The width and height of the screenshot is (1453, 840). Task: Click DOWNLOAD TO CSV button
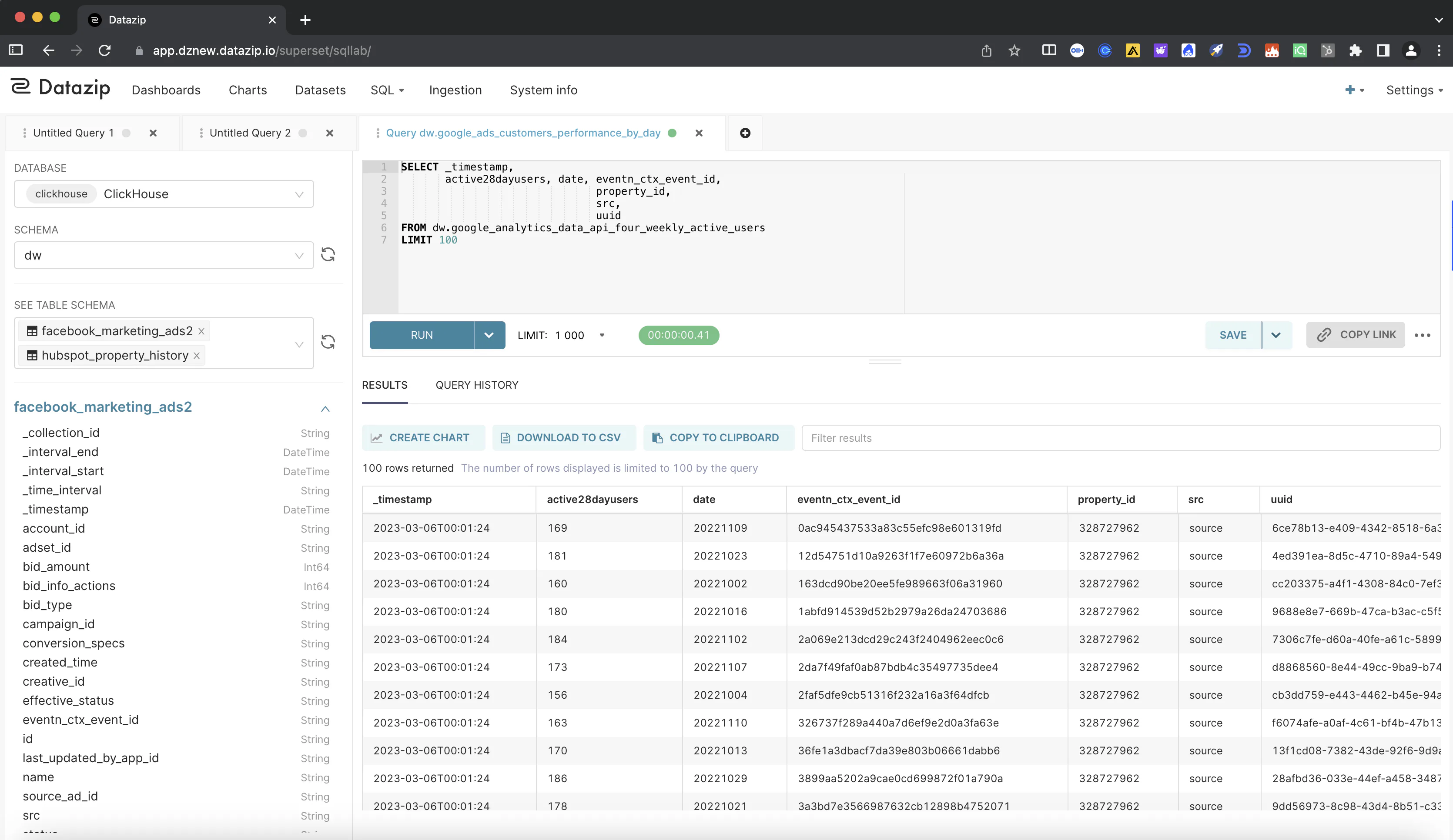coord(564,438)
